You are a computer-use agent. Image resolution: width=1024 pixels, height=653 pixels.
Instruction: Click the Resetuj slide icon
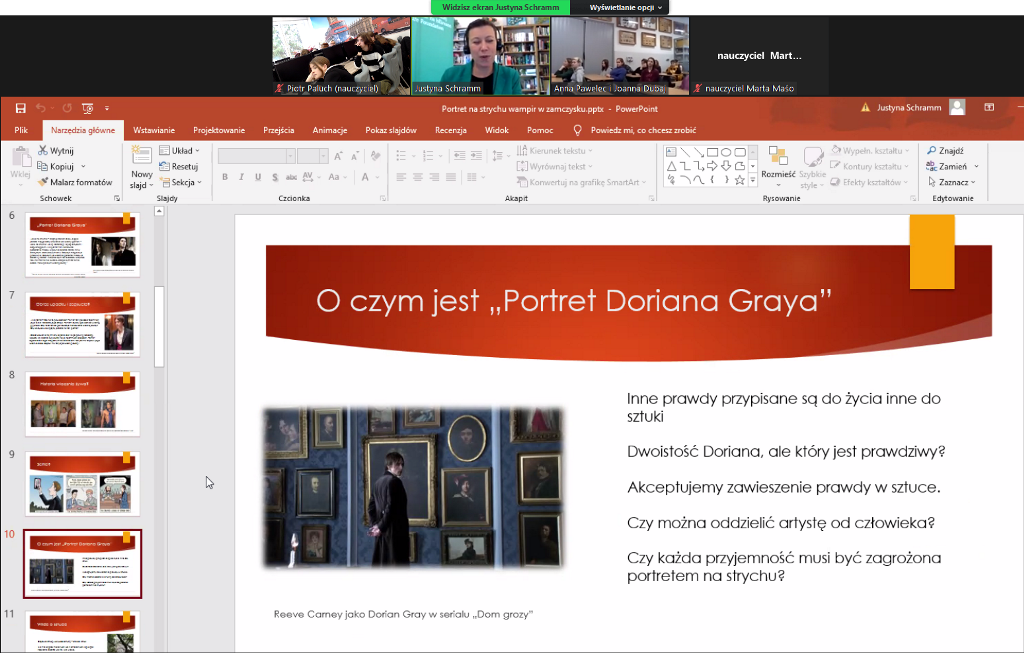tap(164, 166)
